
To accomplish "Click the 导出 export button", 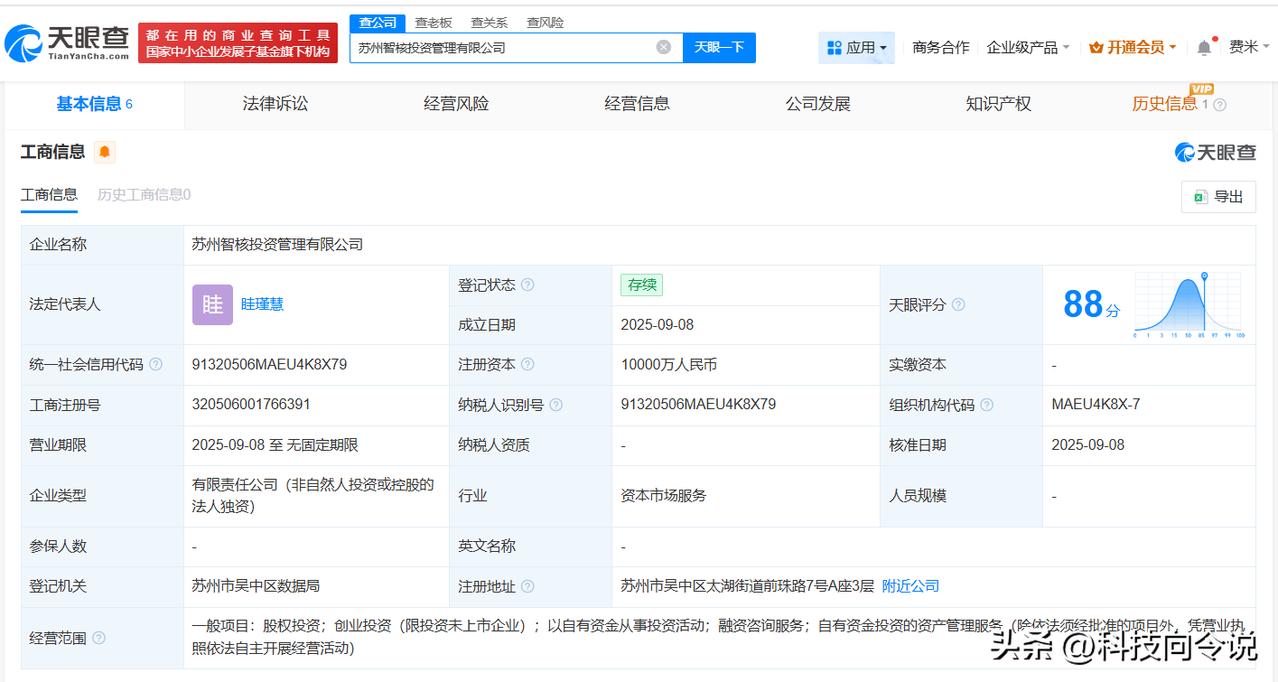I will (1218, 197).
